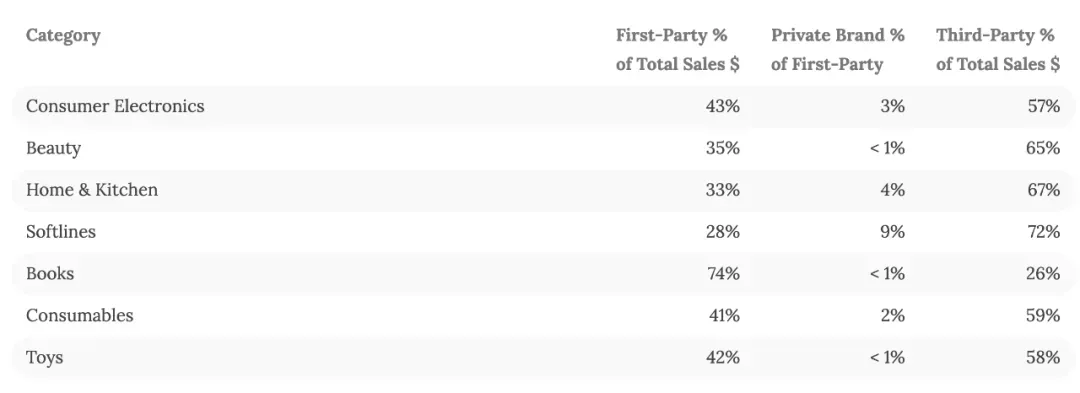Click the Toys category cell
Image resolution: width=1080 pixels, height=393 pixels.
45,358
